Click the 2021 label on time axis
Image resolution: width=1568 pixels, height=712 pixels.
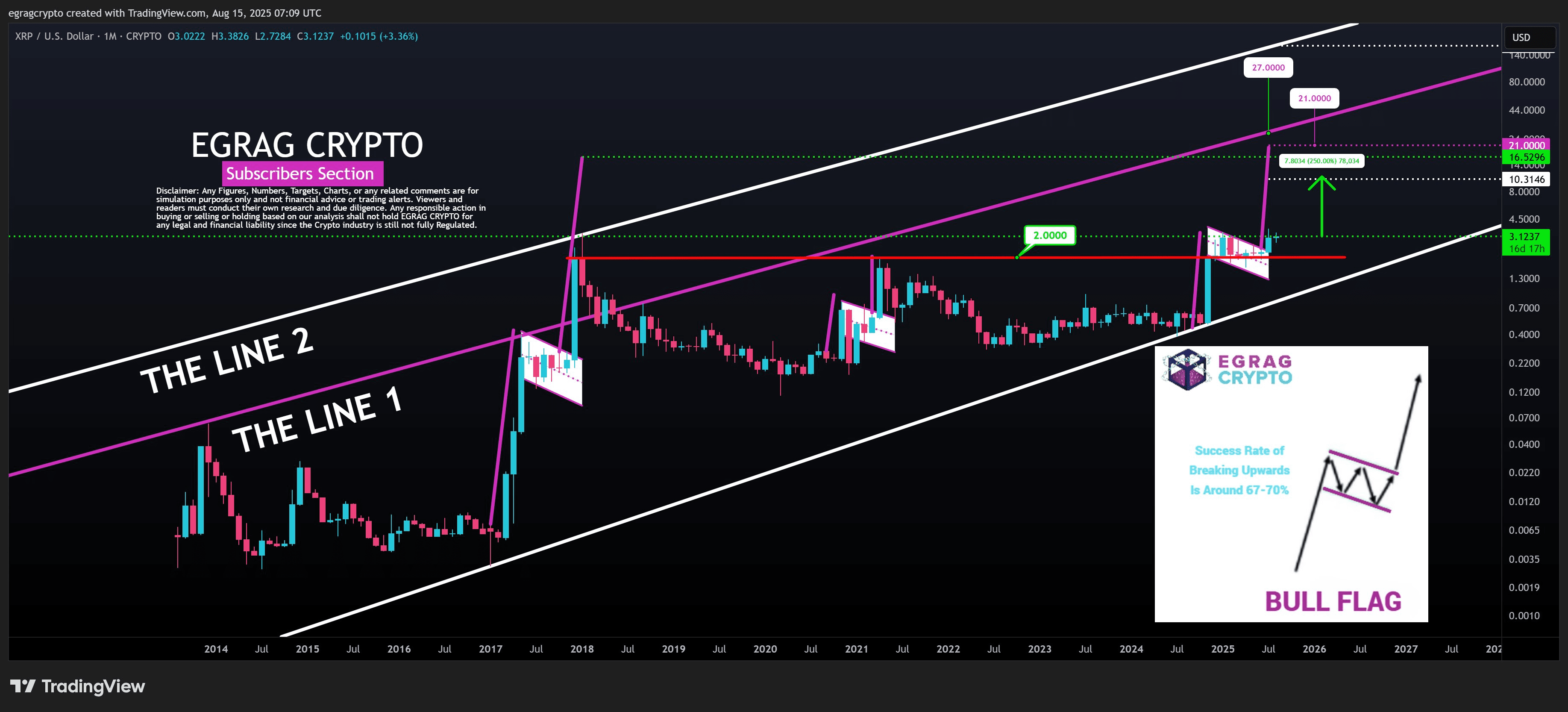(857, 649)
